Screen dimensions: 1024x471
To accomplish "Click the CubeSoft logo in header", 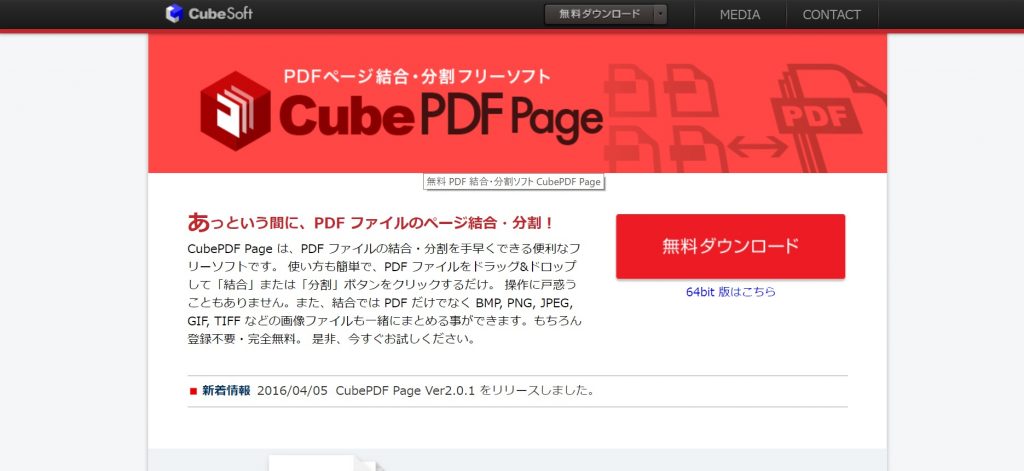I will point(209,14).
